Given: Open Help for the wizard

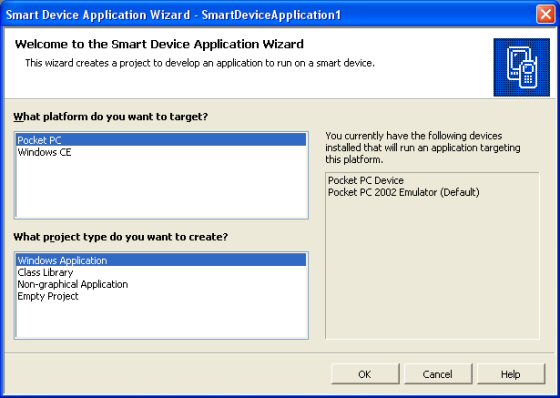Looking at the screenshot, I should pos(511,374).
